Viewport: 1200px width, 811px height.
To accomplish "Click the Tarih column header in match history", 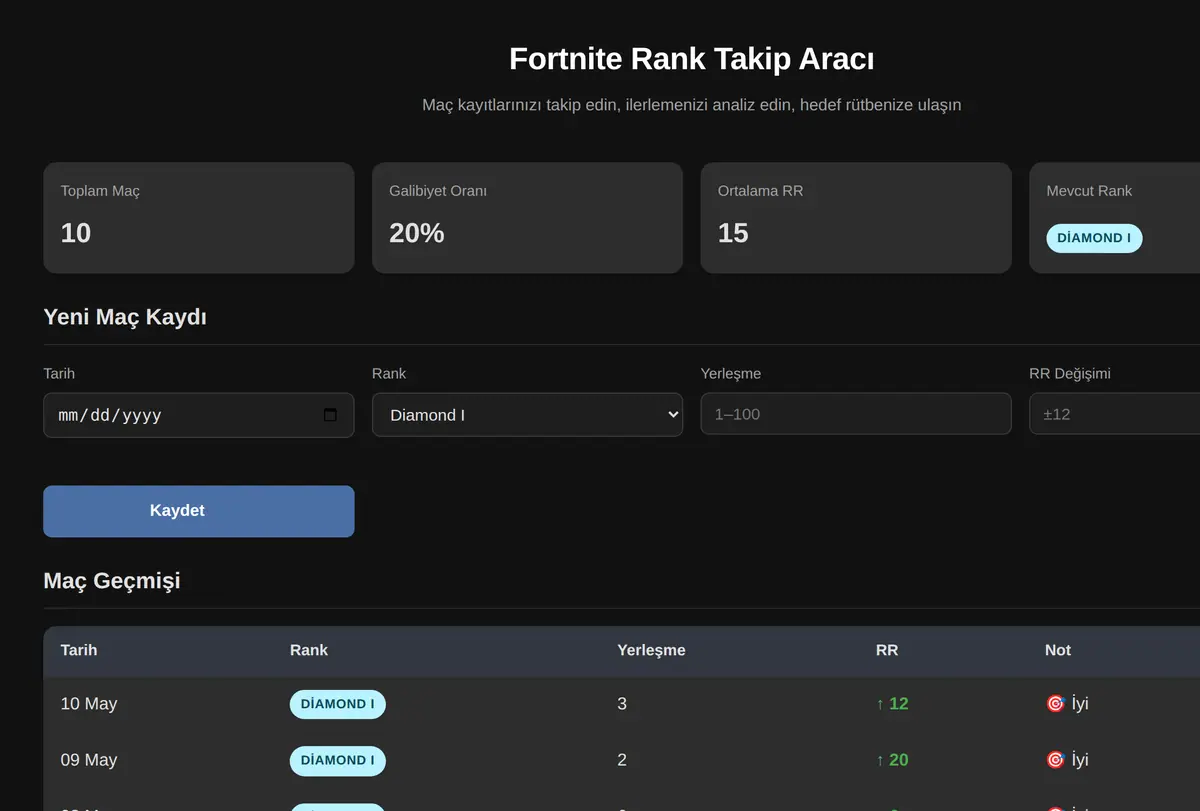I will pos(79,650).
